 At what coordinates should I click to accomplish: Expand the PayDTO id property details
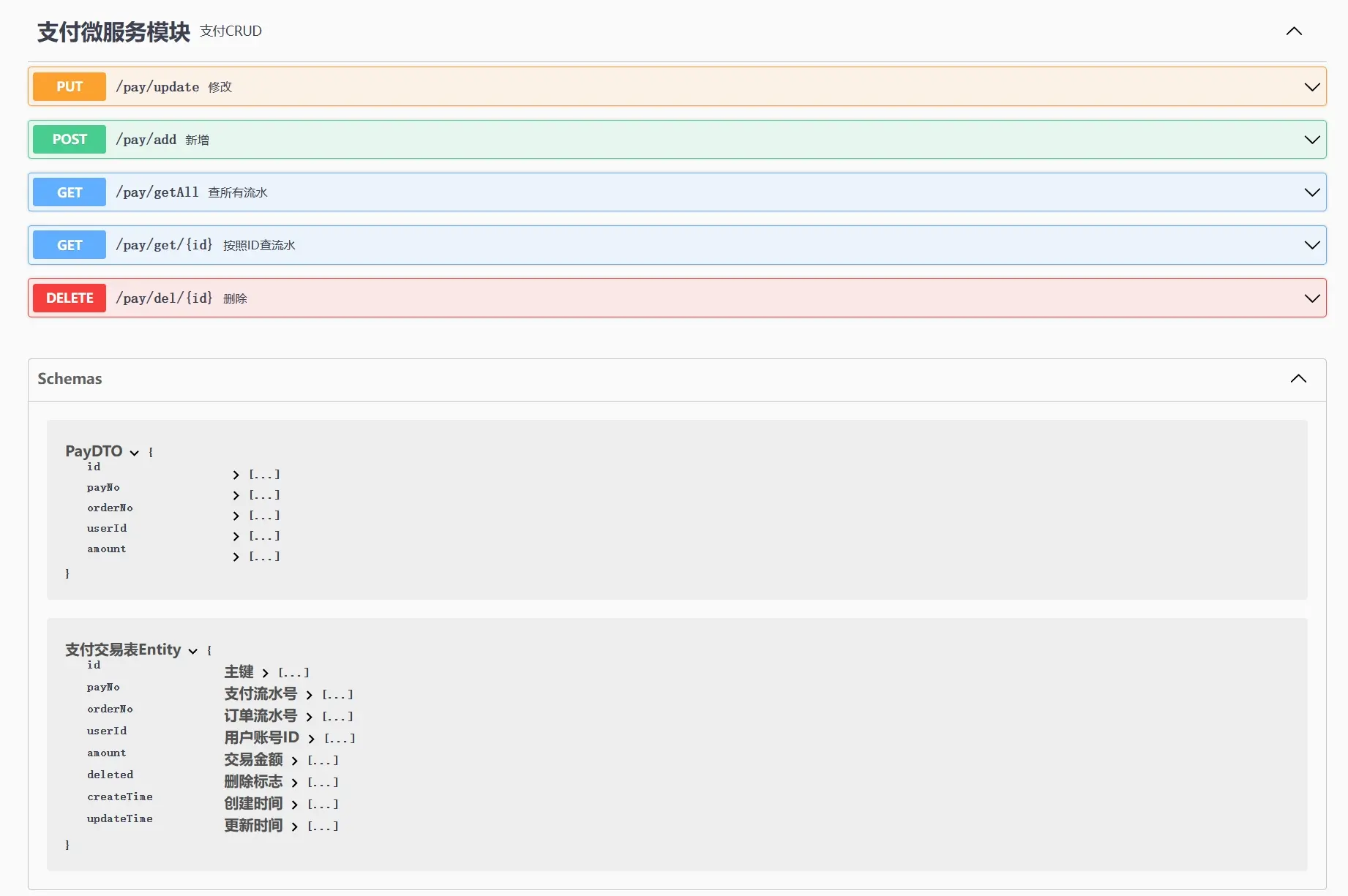click(236, 475)
